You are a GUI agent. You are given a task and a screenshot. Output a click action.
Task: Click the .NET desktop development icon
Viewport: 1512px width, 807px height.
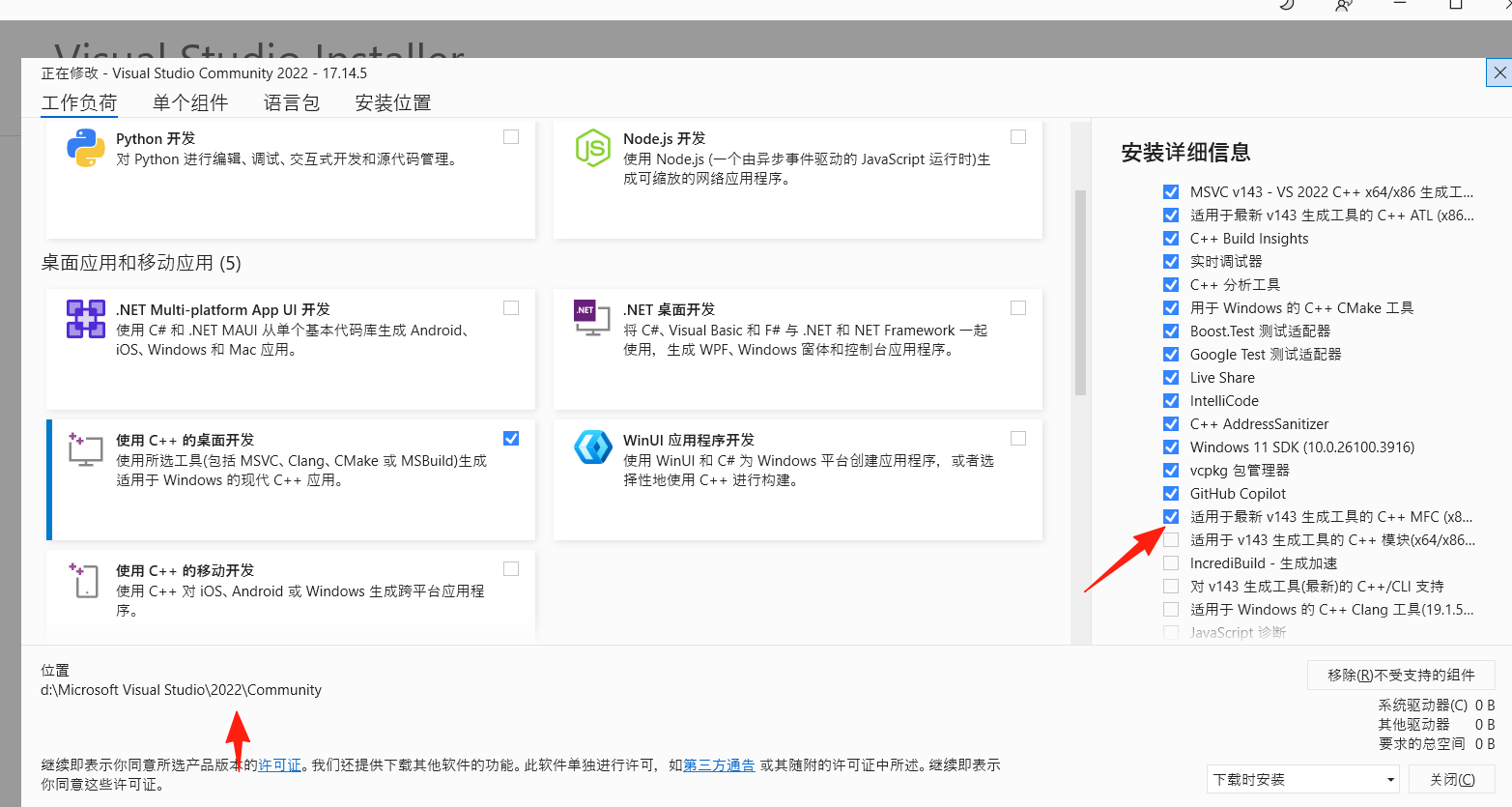592,319
